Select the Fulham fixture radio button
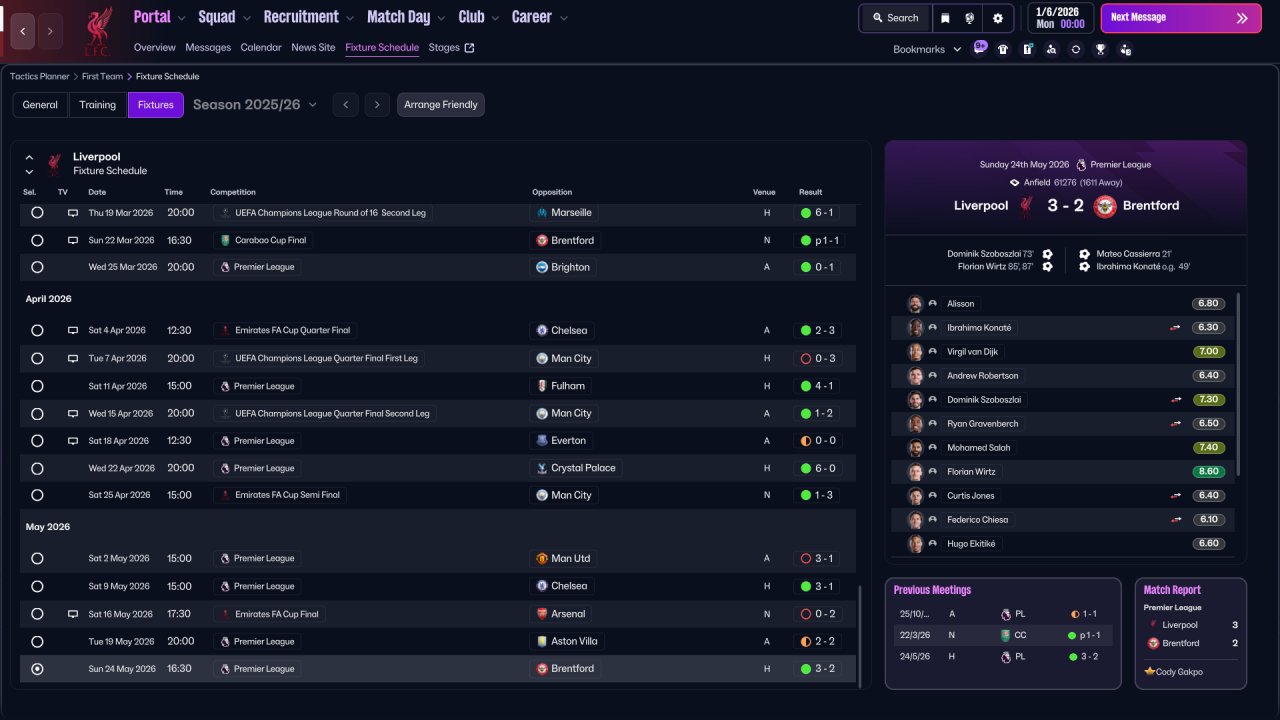This screenshot has width=1280, height=720. [x=37, y=386]
